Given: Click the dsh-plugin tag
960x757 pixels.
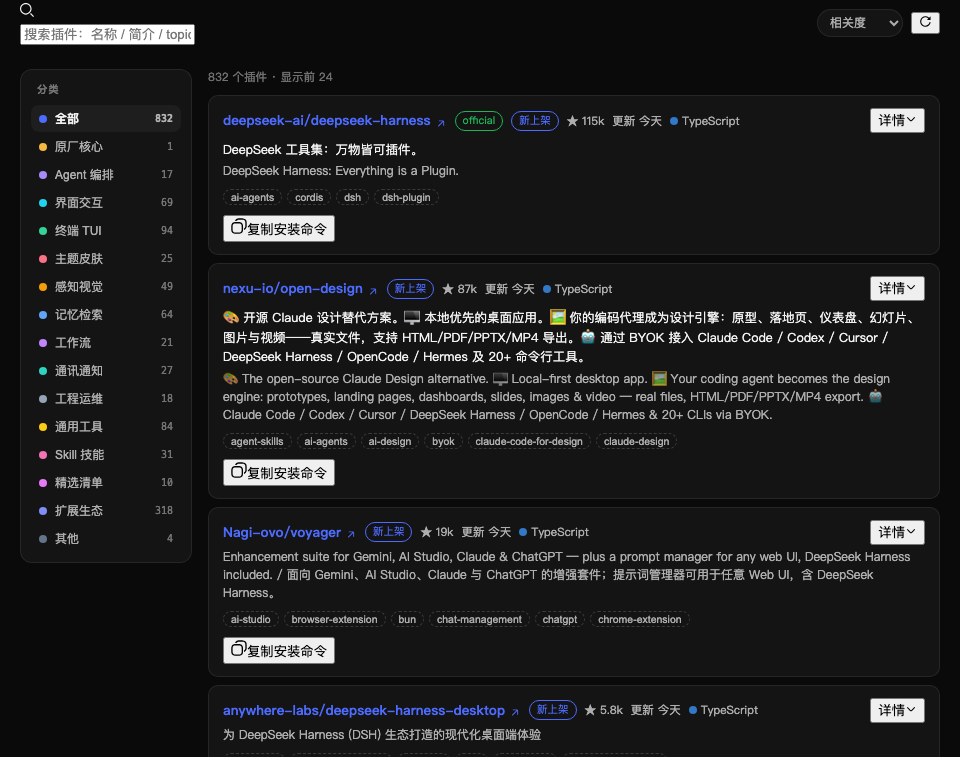Looking at the screenshot, I should 406,197.
